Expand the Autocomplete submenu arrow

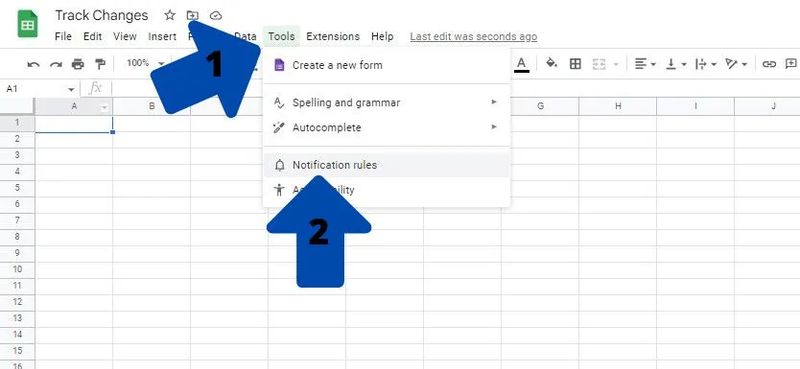click(494, 127)
